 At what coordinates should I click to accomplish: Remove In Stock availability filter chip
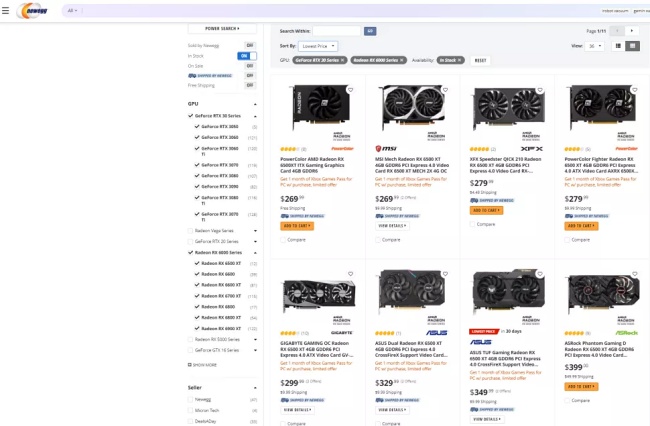pos(459,60)
